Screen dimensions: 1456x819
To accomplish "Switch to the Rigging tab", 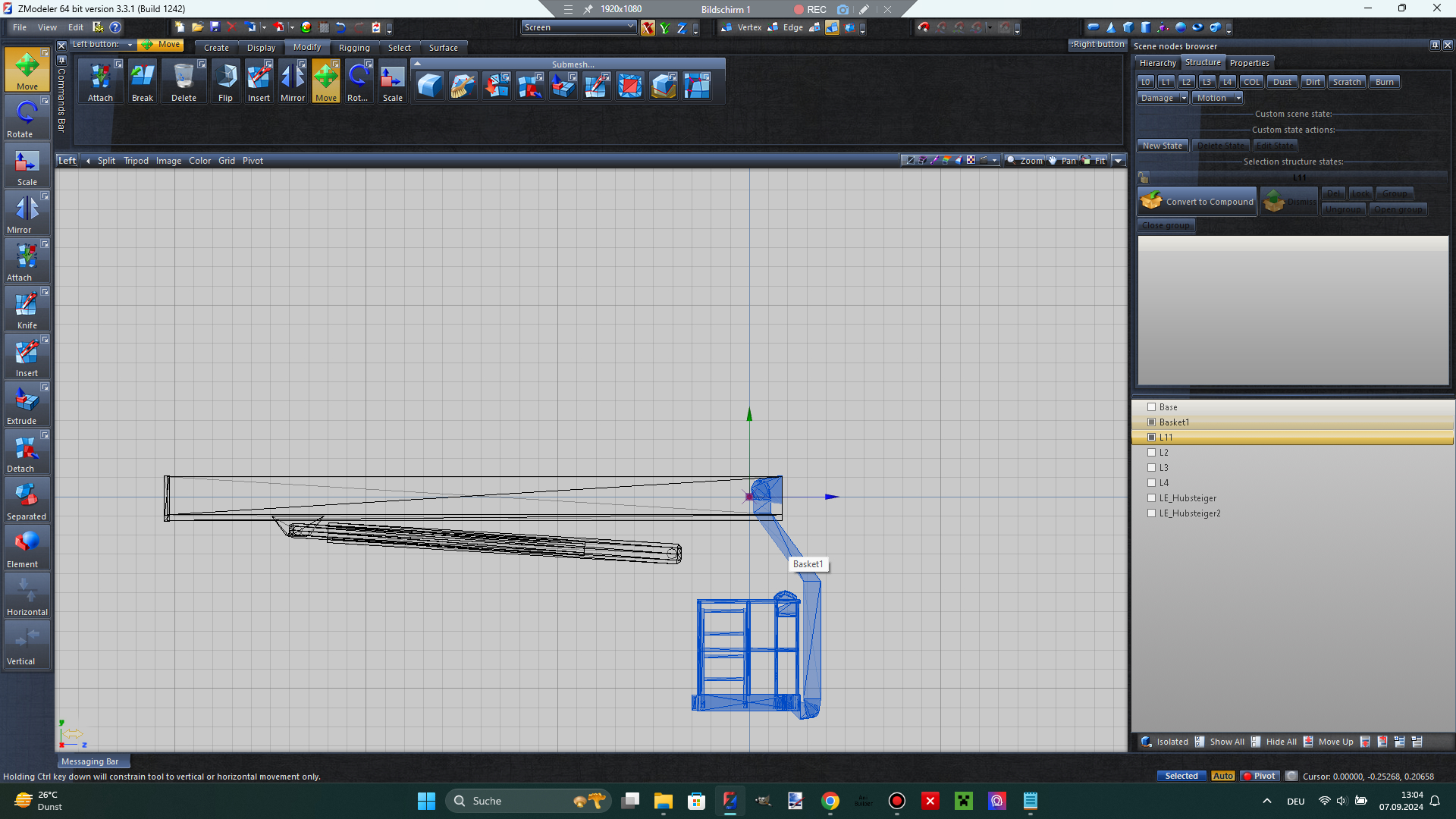I will click(354, 48).
